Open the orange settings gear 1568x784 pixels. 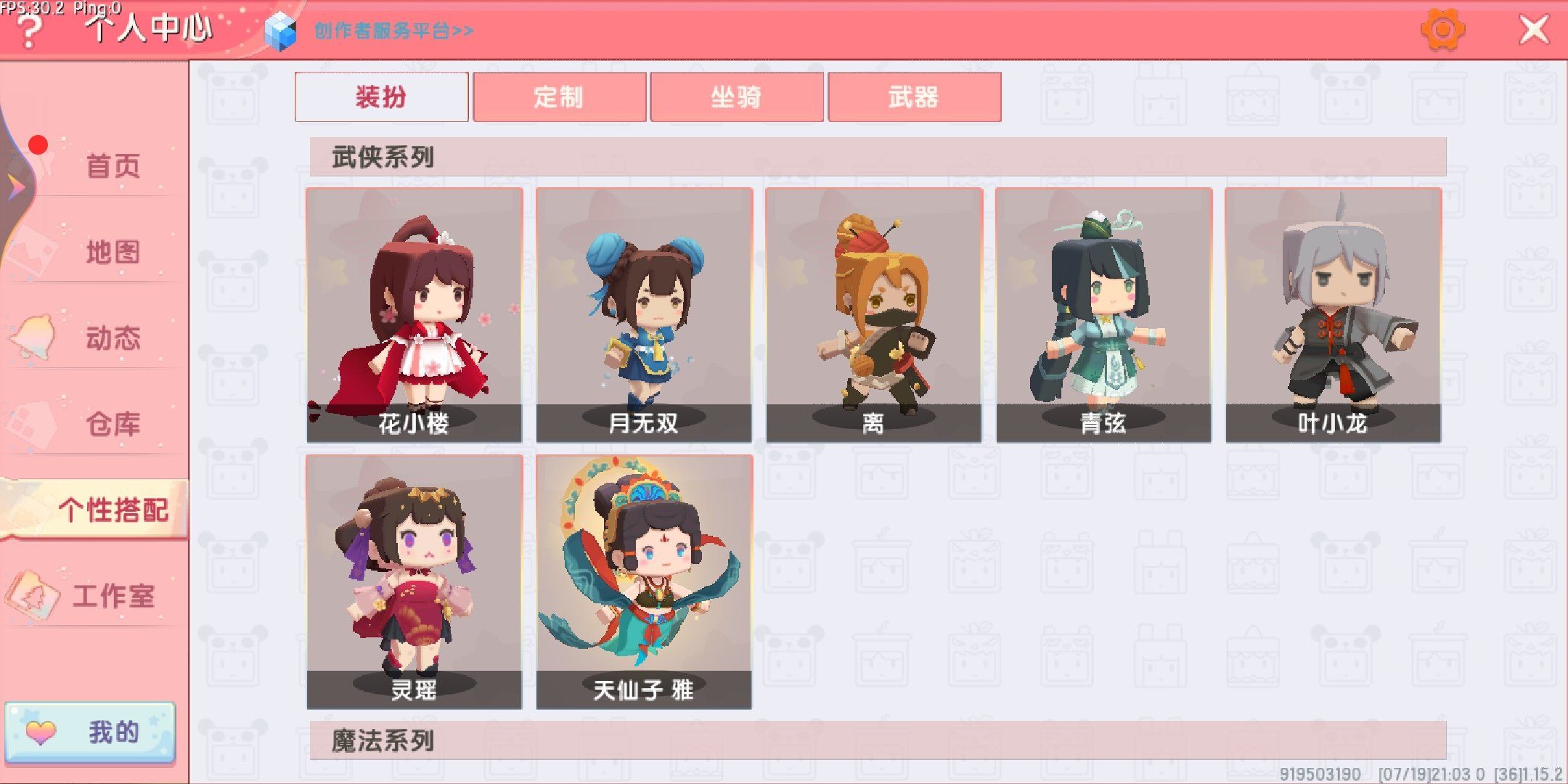pos(1442,30)
